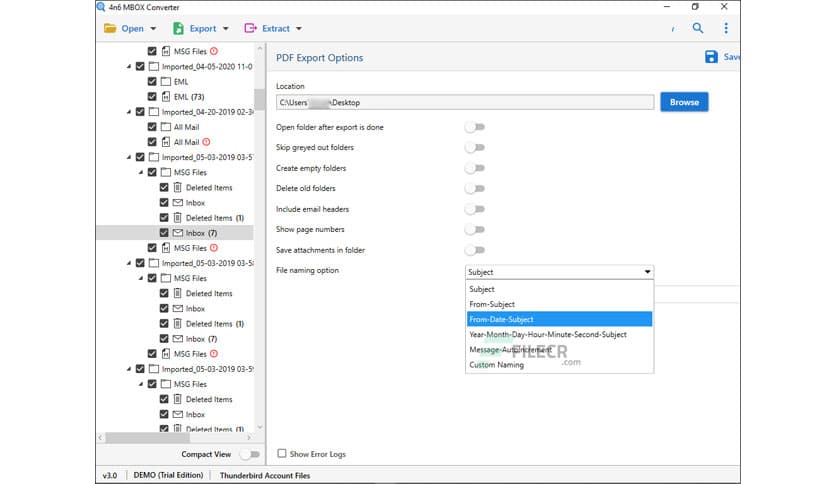This screenshot has width=836, height=484.
Task: Click the v3.0 version label
Action: (x=109, y=475)
